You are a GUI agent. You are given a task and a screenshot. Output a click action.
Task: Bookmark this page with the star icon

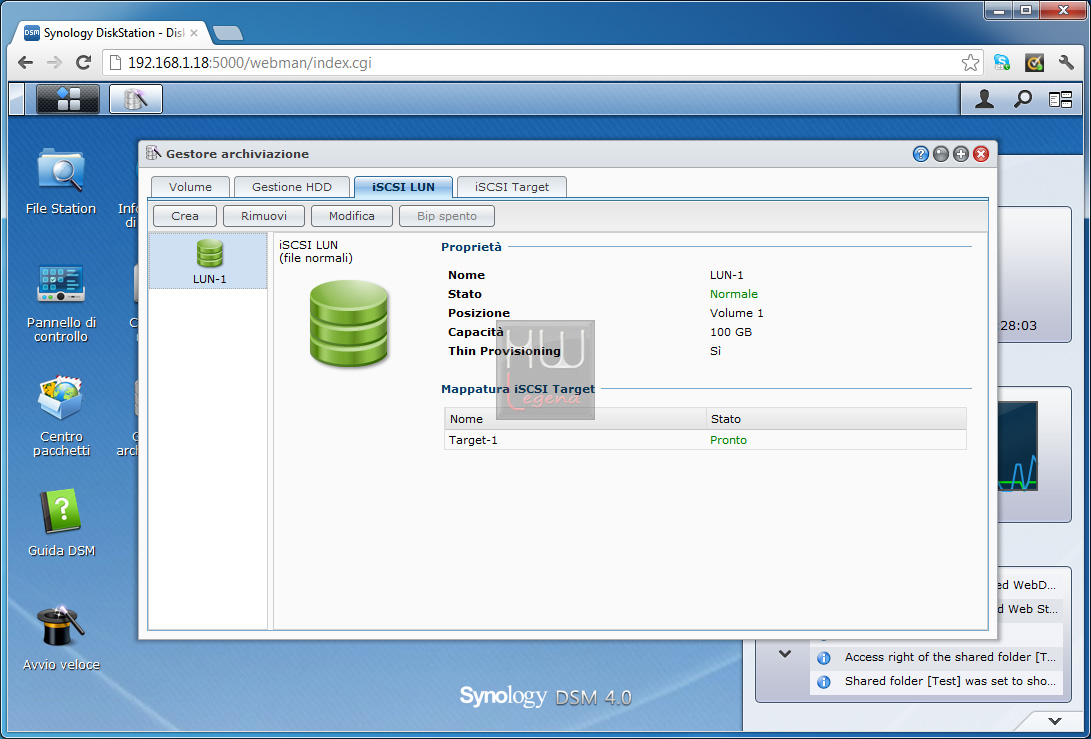(x=970, y=63)
